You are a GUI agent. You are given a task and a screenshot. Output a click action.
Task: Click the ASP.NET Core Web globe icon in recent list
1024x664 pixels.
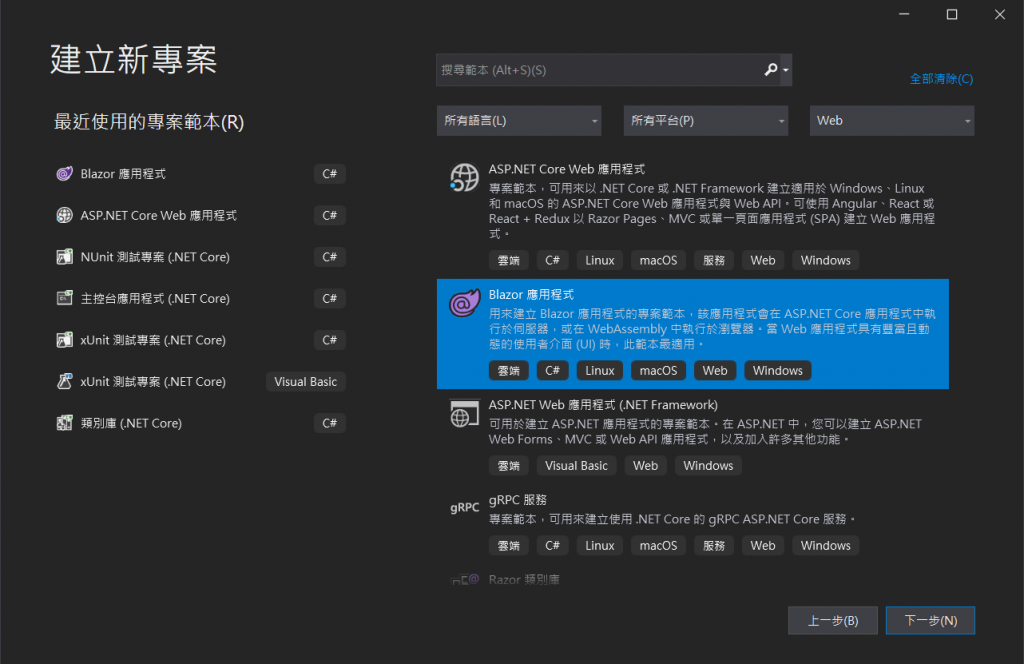click(64, 215)
